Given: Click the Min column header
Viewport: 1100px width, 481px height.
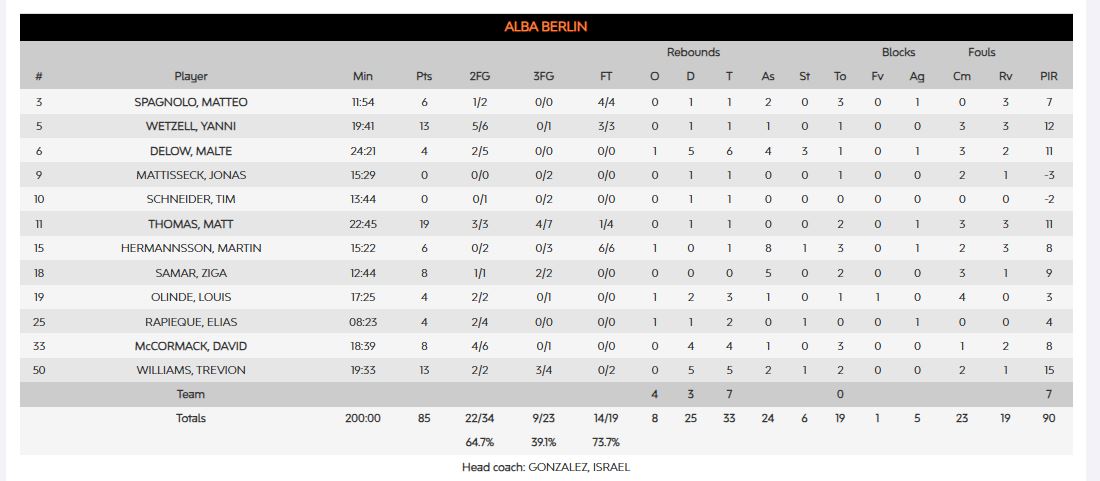Looking at the screenshot, I should (x=363, y=76).
